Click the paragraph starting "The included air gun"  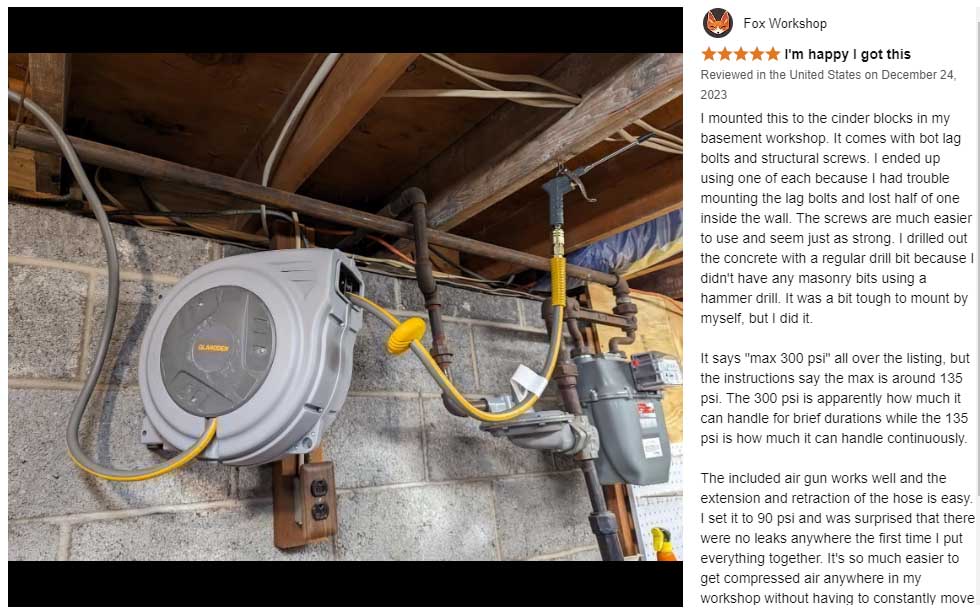[x=837, y=538]
